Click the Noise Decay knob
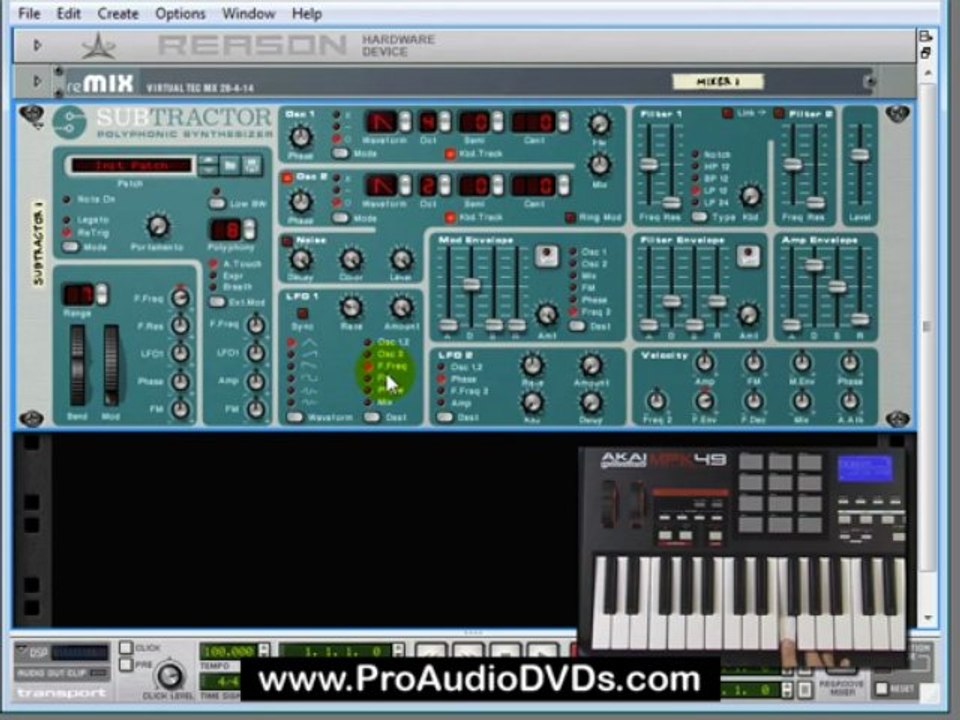Viewport: 960px width, 720px height. pyautogui.click(x=301, y=260)
